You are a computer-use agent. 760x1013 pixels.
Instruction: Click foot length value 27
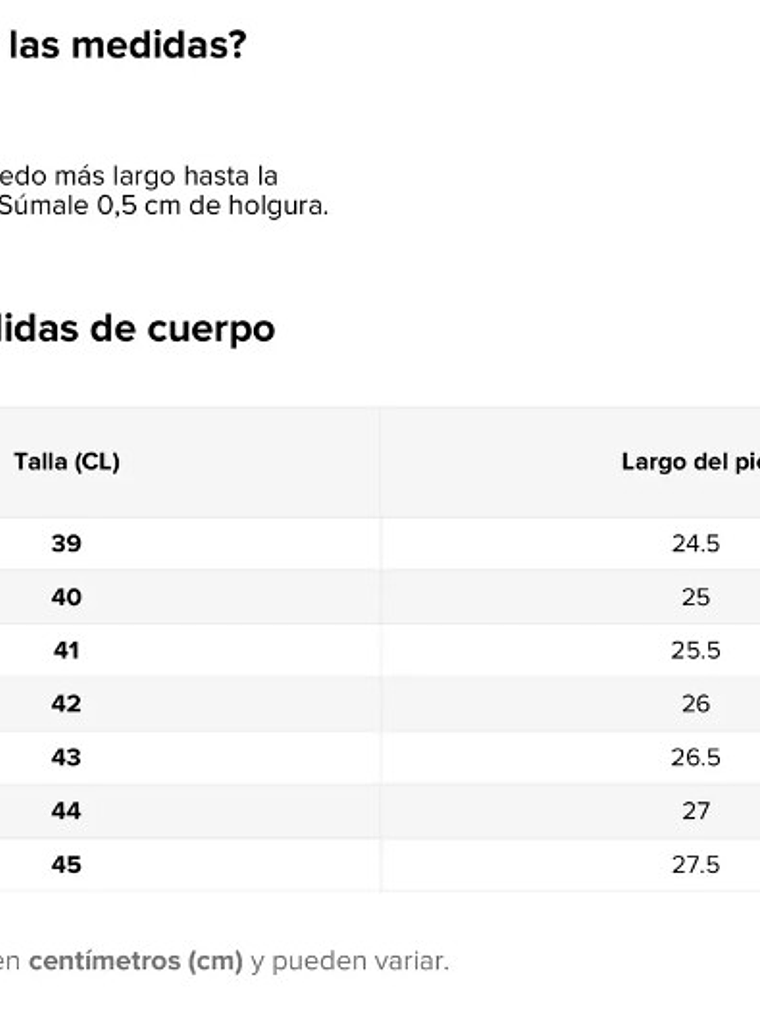[x=695, y=810]
